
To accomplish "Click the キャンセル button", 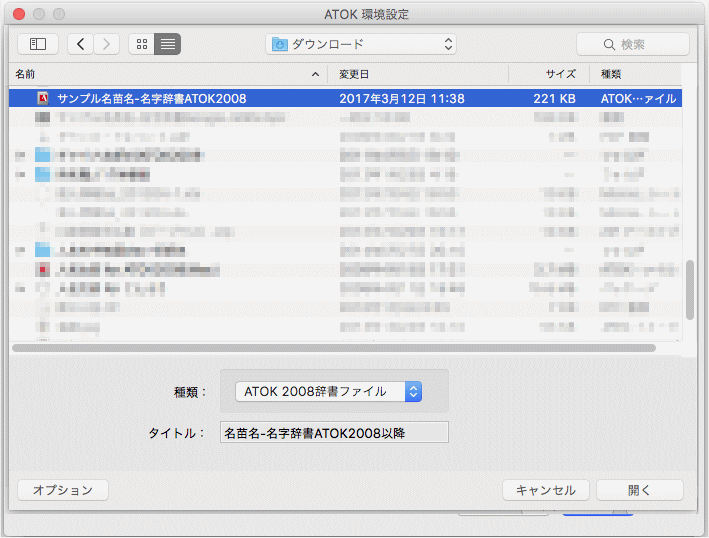I will 546,490.
